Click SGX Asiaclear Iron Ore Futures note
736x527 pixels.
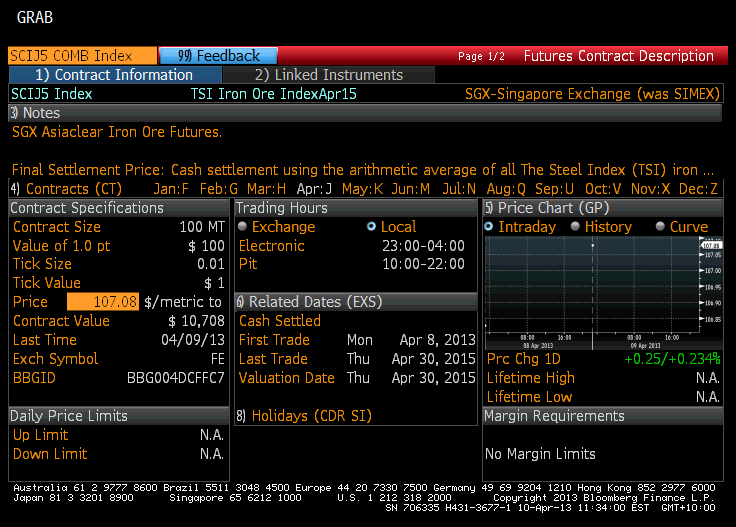pos(117,132)
